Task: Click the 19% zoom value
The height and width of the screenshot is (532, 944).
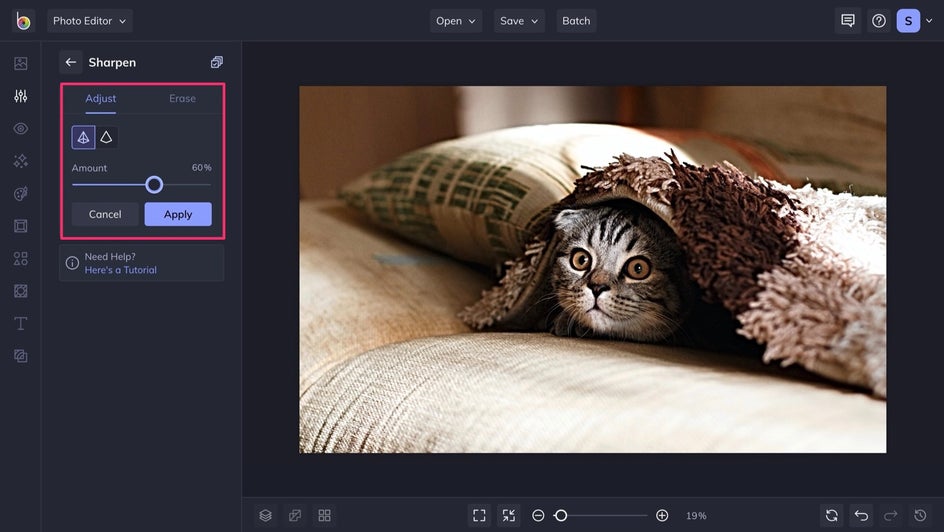Action: (x=696, y=516)
